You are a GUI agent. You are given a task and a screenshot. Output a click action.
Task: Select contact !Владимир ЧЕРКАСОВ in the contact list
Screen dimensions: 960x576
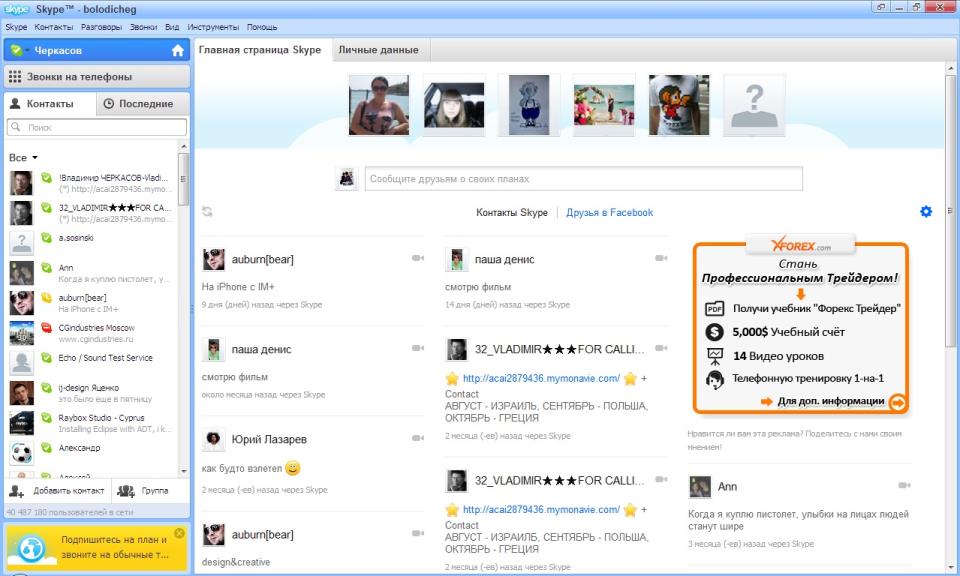click(92, 183)
